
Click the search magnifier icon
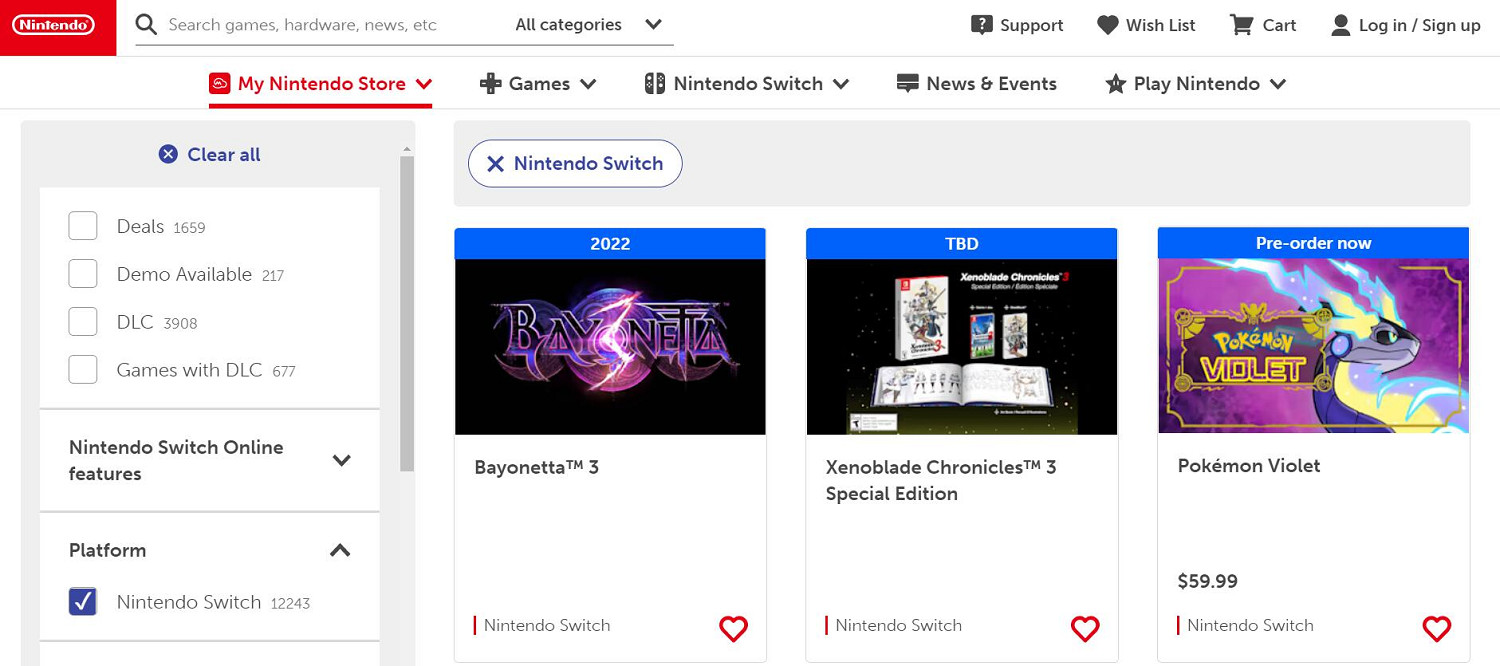click(146, 25)
